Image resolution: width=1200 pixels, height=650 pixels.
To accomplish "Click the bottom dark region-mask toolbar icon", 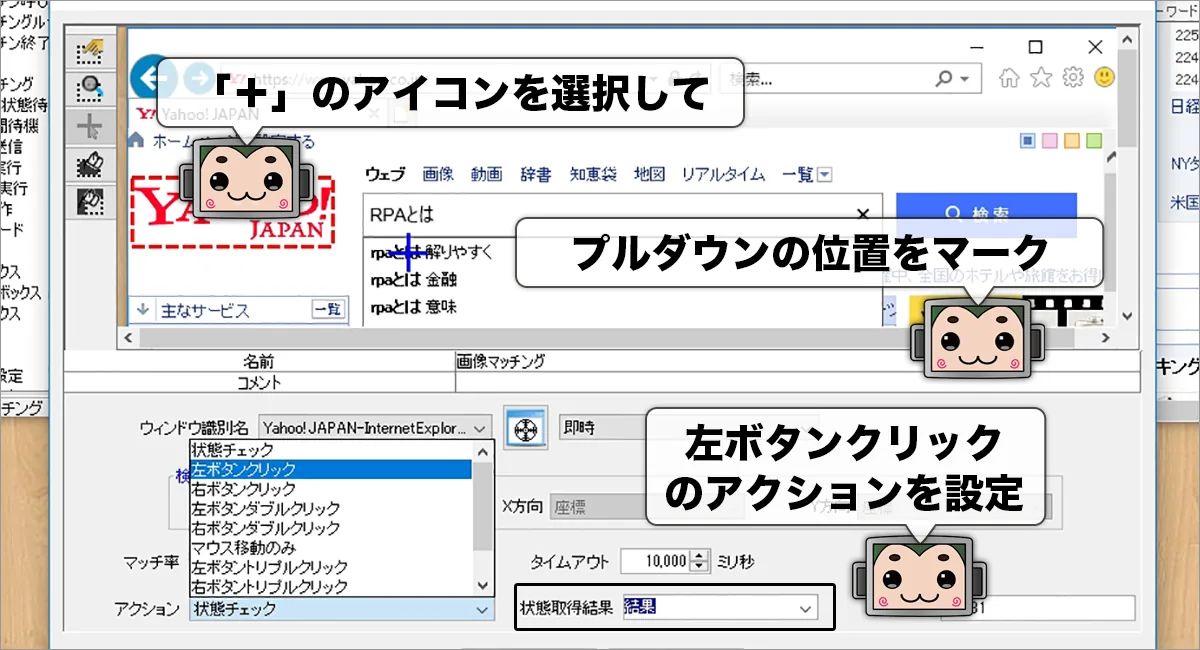I will pos(91,201).
